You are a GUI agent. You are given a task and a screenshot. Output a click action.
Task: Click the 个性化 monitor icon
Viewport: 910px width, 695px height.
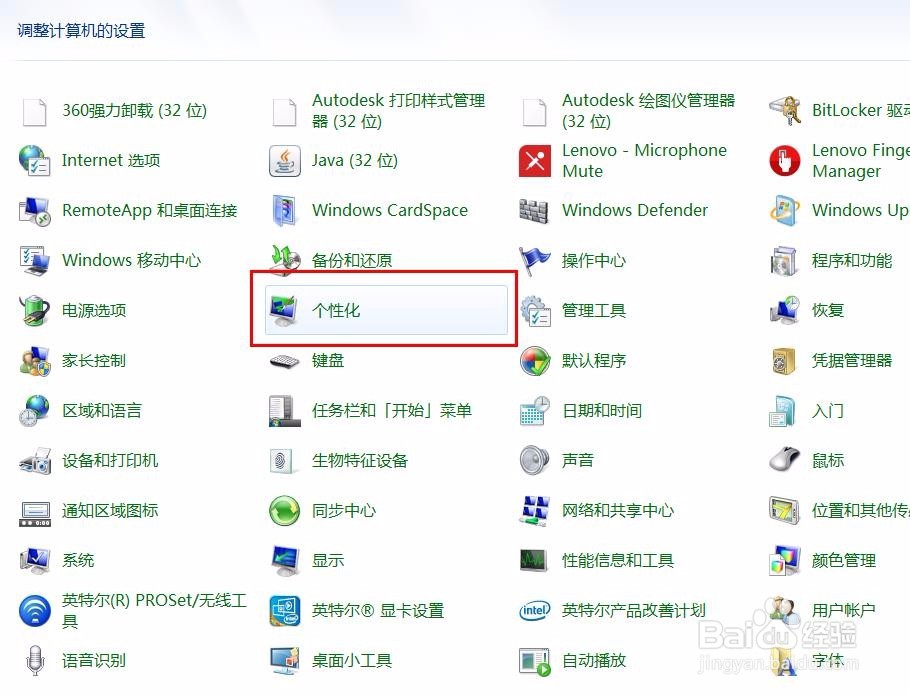point(284,310)
